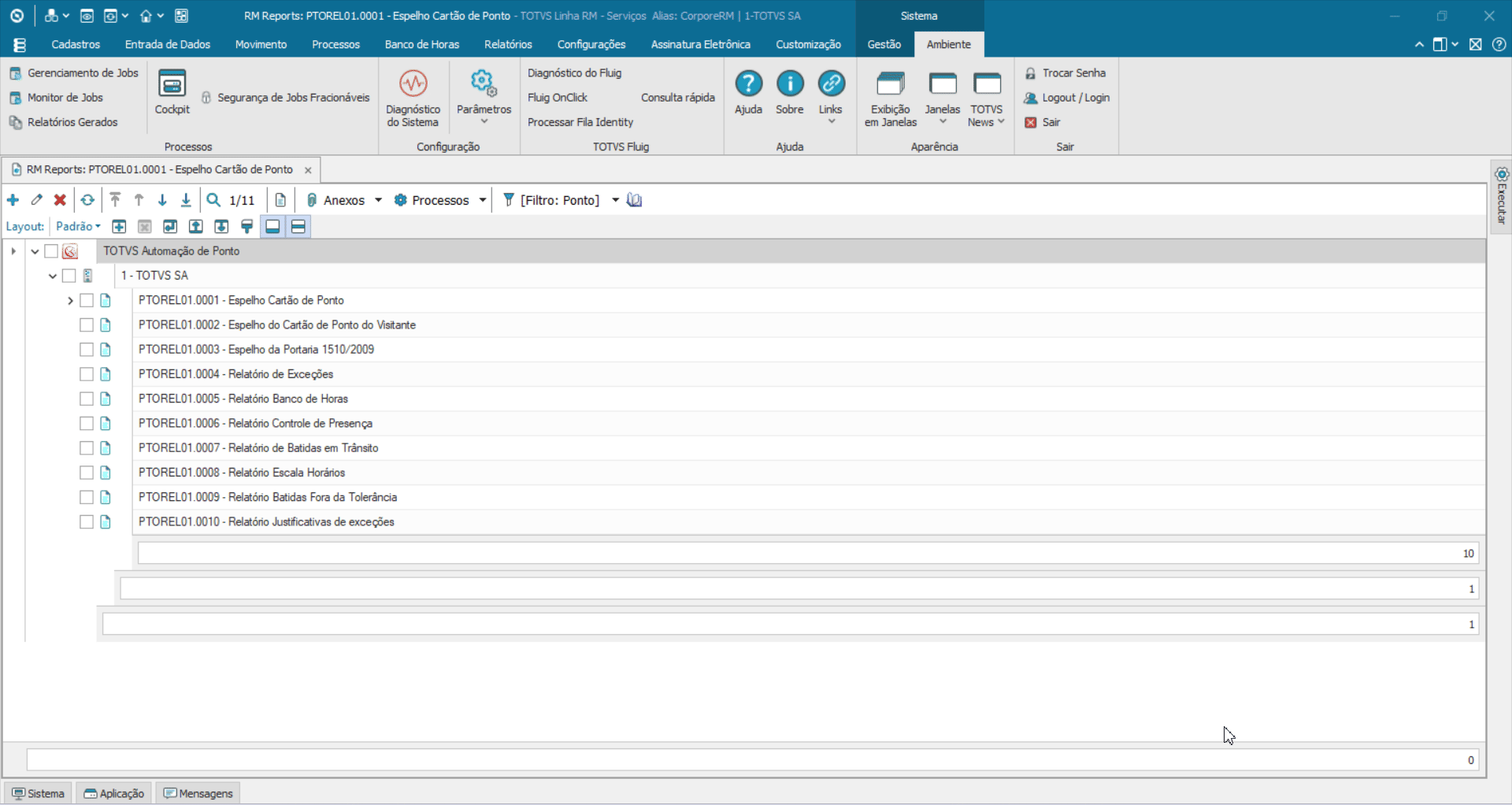Open Relatórios Gerados
The height and width of the screenshot is (805, 1512).
(x=63, y=122)
